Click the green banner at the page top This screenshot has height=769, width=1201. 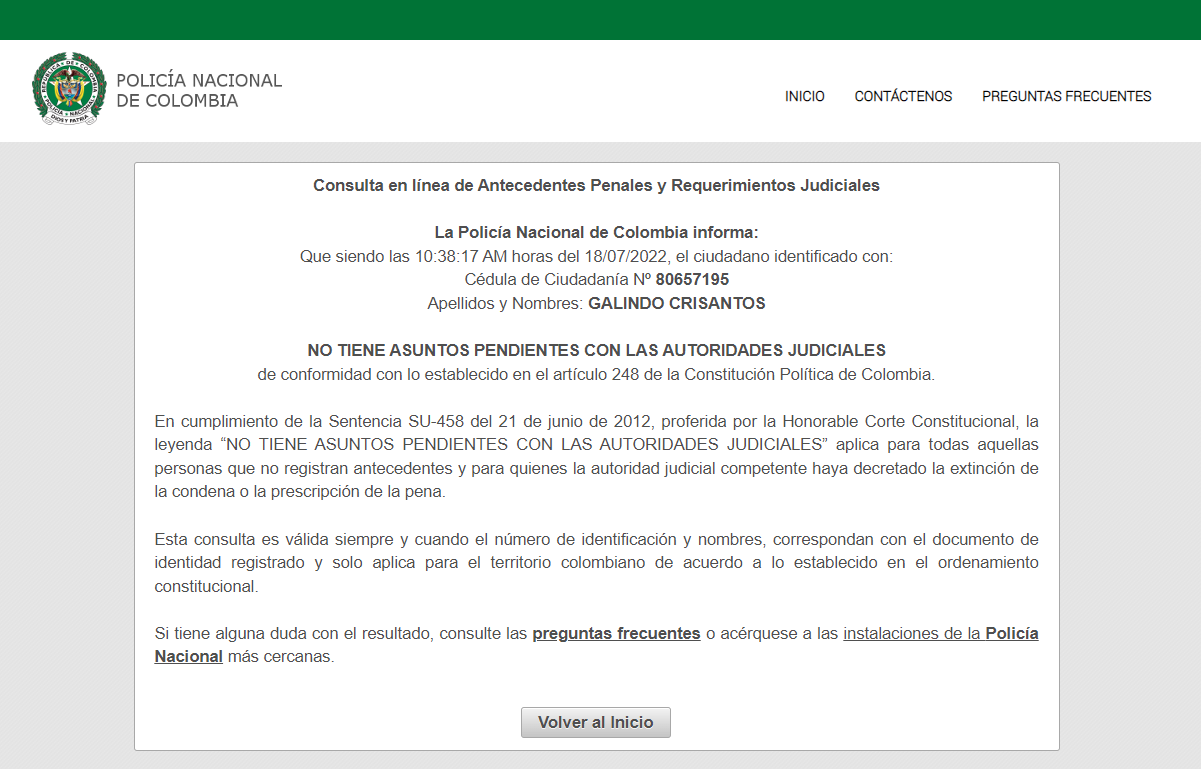[x=600, y=20]
